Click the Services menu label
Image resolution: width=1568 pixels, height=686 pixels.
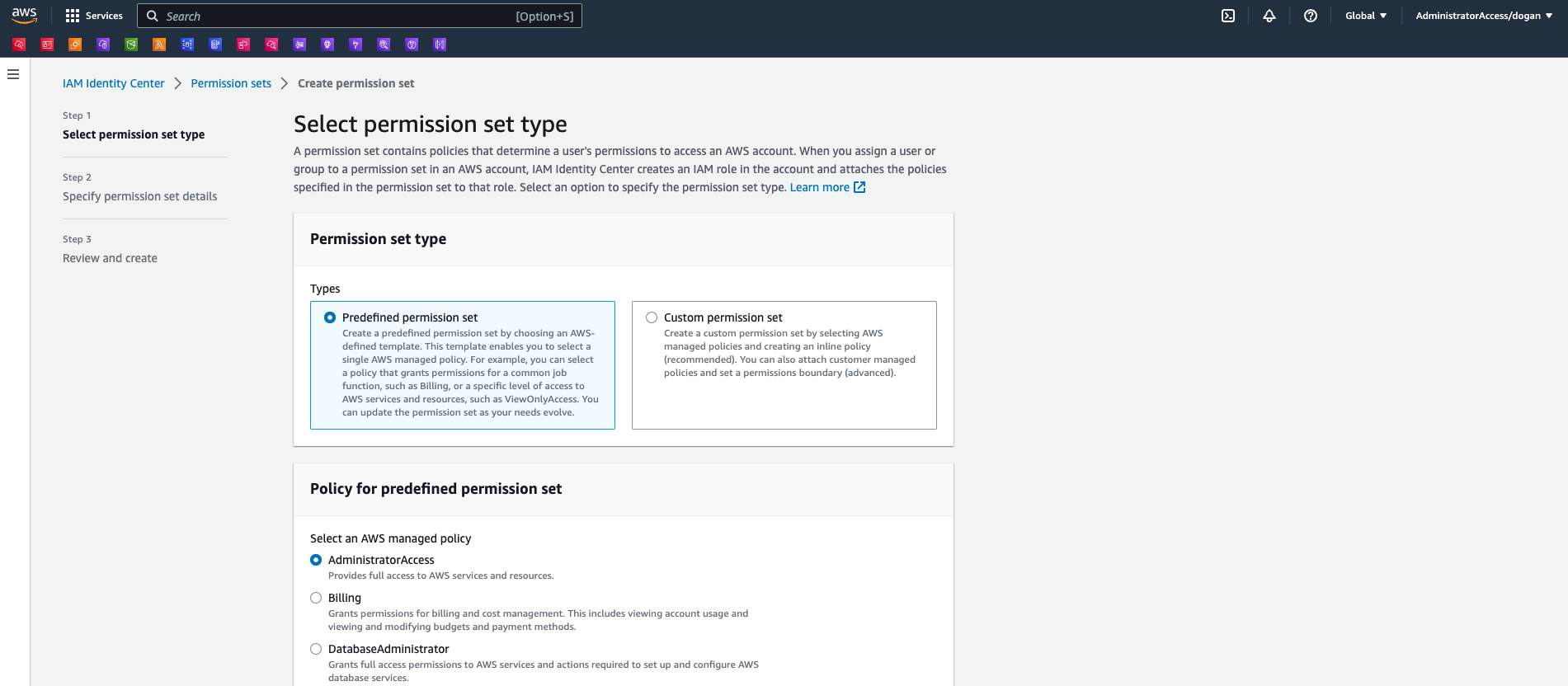(104, 16)
